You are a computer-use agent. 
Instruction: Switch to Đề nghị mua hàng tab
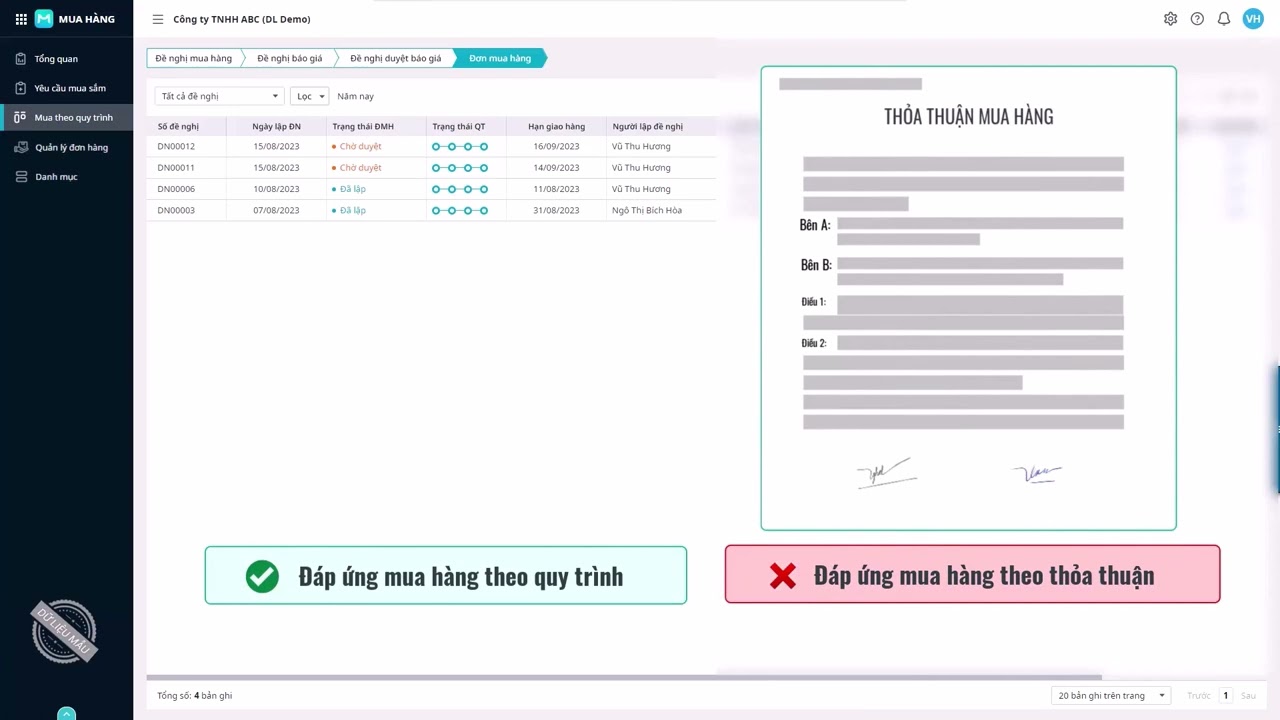(194, 58)
